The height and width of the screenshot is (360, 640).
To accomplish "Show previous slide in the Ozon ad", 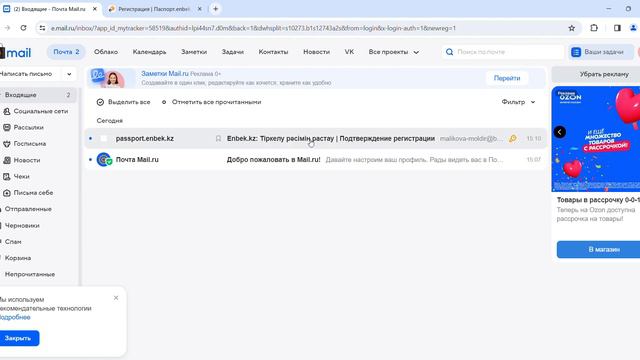I will 560,132.
